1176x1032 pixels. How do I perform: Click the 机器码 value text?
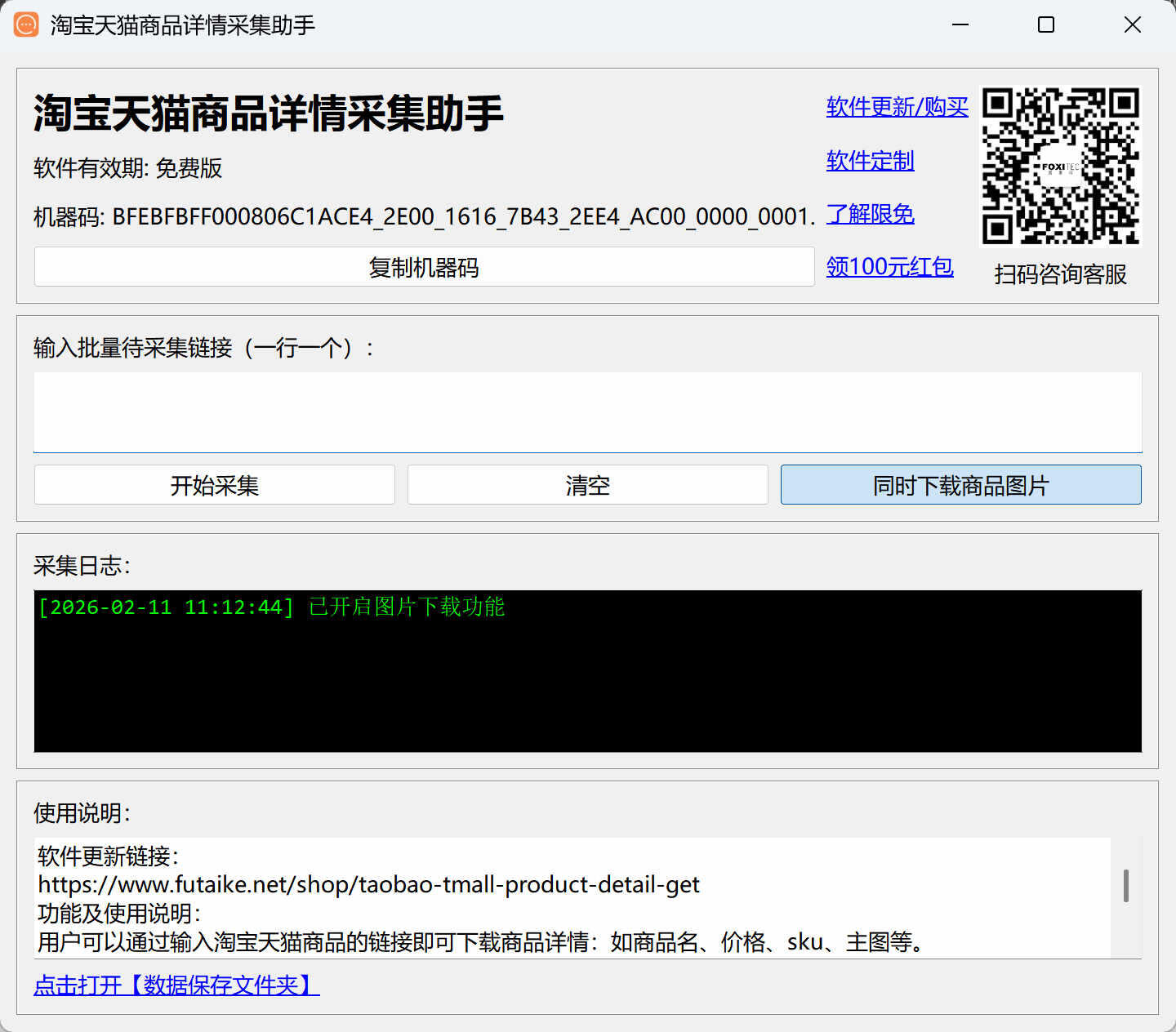(464, 217)
